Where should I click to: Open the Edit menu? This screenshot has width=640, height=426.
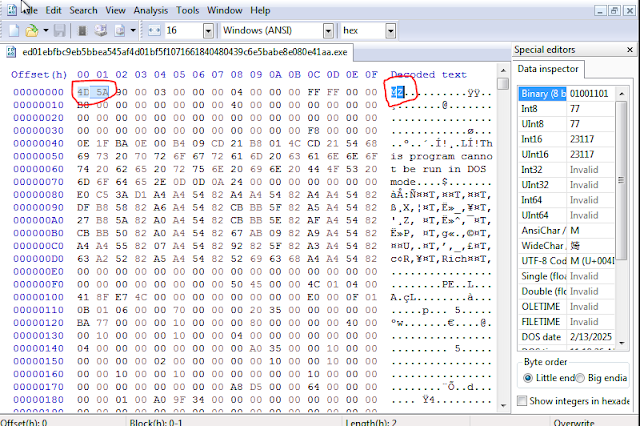pyautogui.click(x=53, y=11)
